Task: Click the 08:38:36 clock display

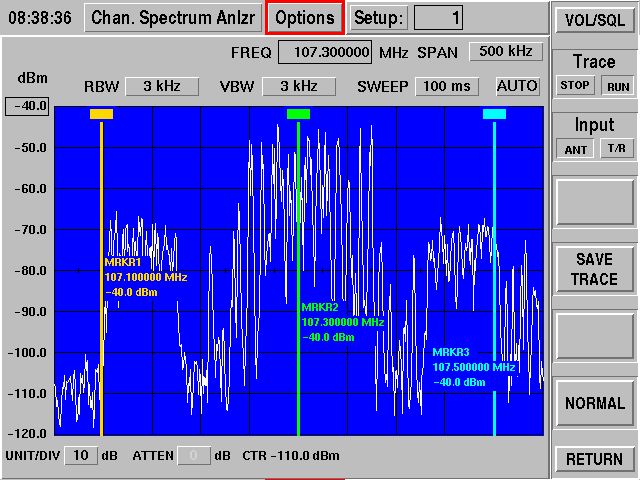Action: tap(40, 18)
